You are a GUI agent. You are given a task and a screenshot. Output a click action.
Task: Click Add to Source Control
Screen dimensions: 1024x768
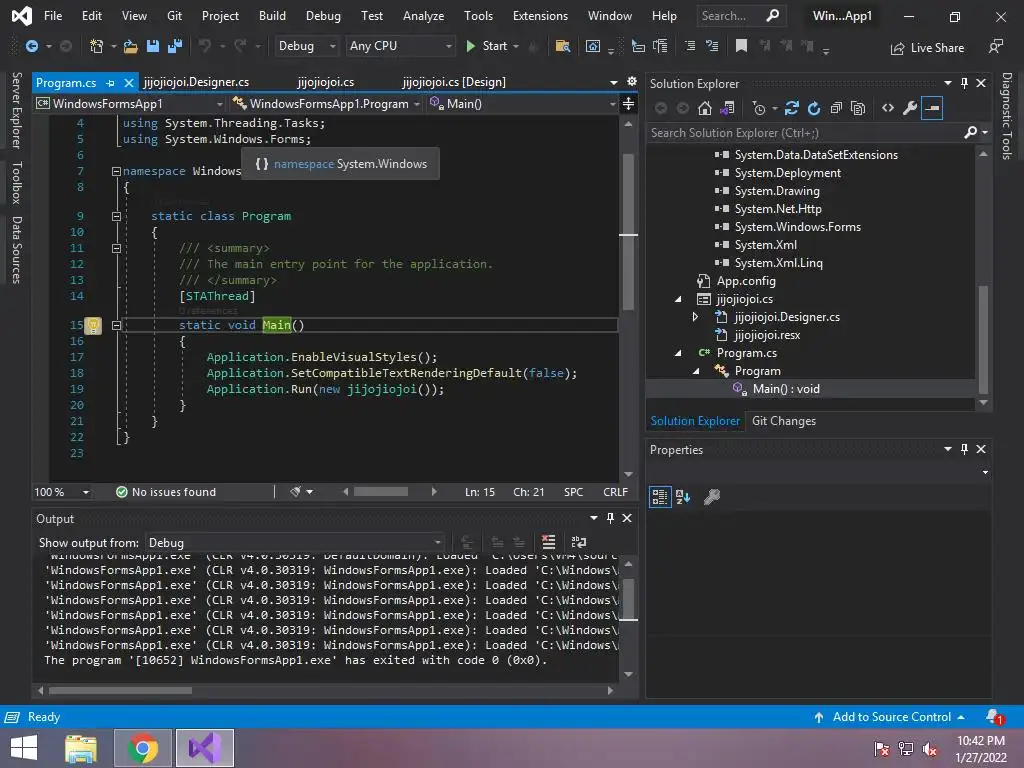click(891, 717)
